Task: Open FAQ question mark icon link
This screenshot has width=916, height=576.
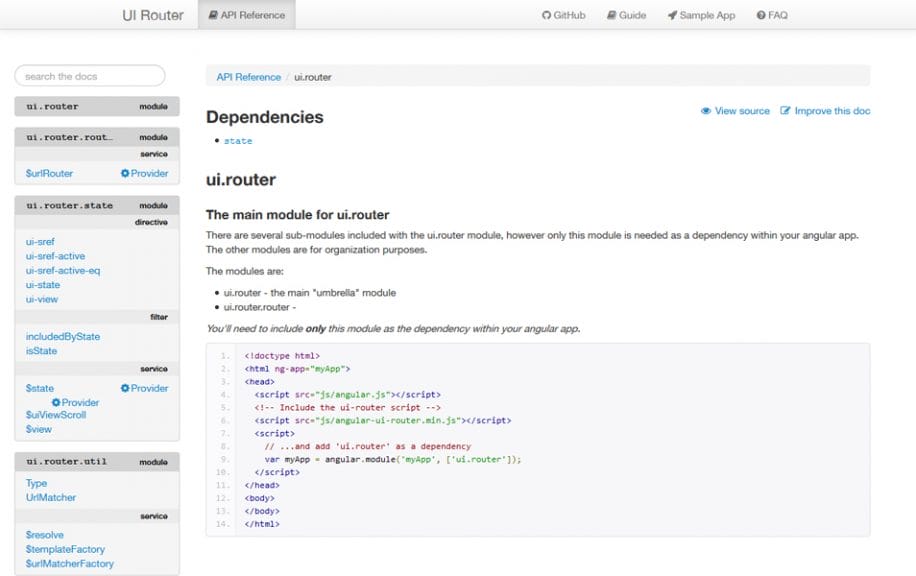Action: [761, 16]
